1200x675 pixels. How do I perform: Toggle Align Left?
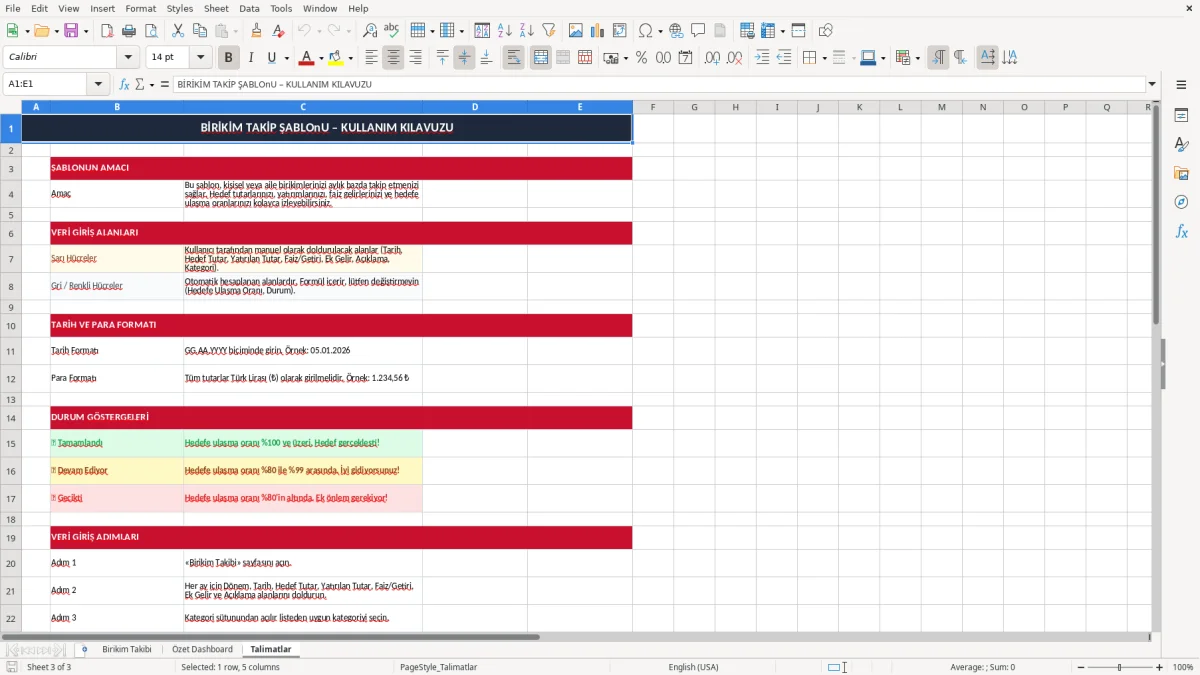tap(372, 58)
